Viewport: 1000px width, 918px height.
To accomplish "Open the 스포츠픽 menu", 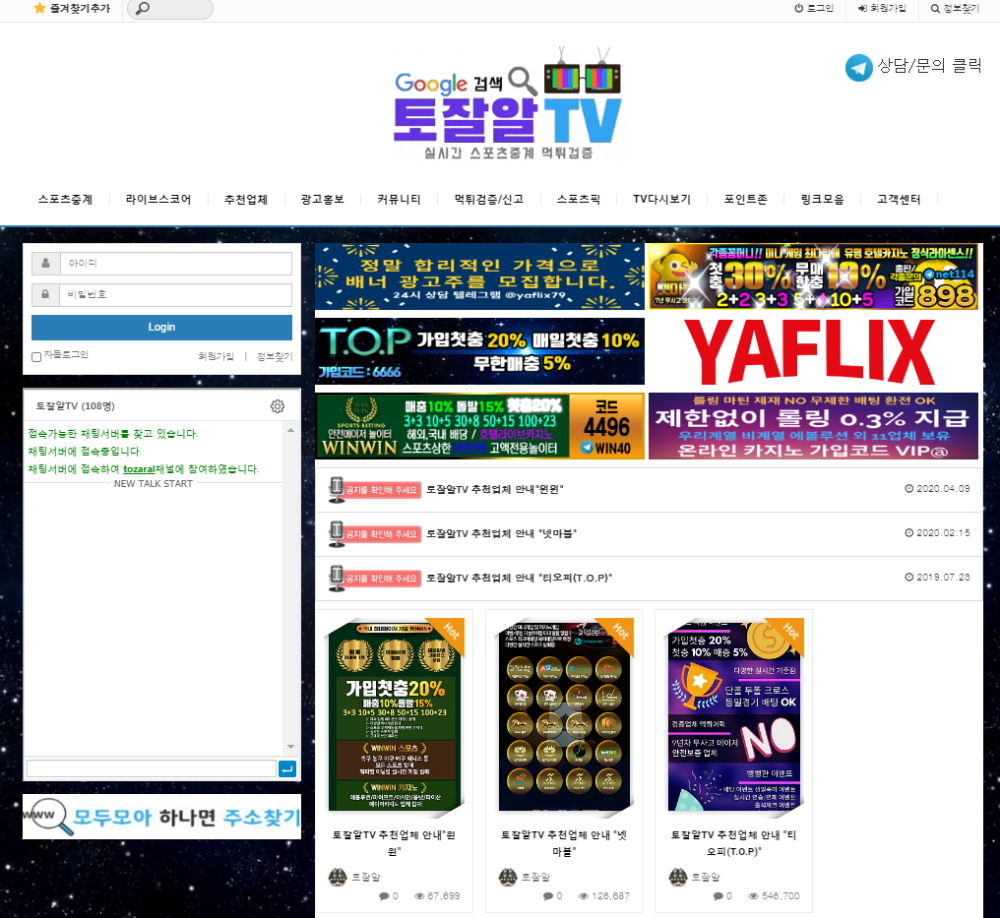I will (578, 199).
